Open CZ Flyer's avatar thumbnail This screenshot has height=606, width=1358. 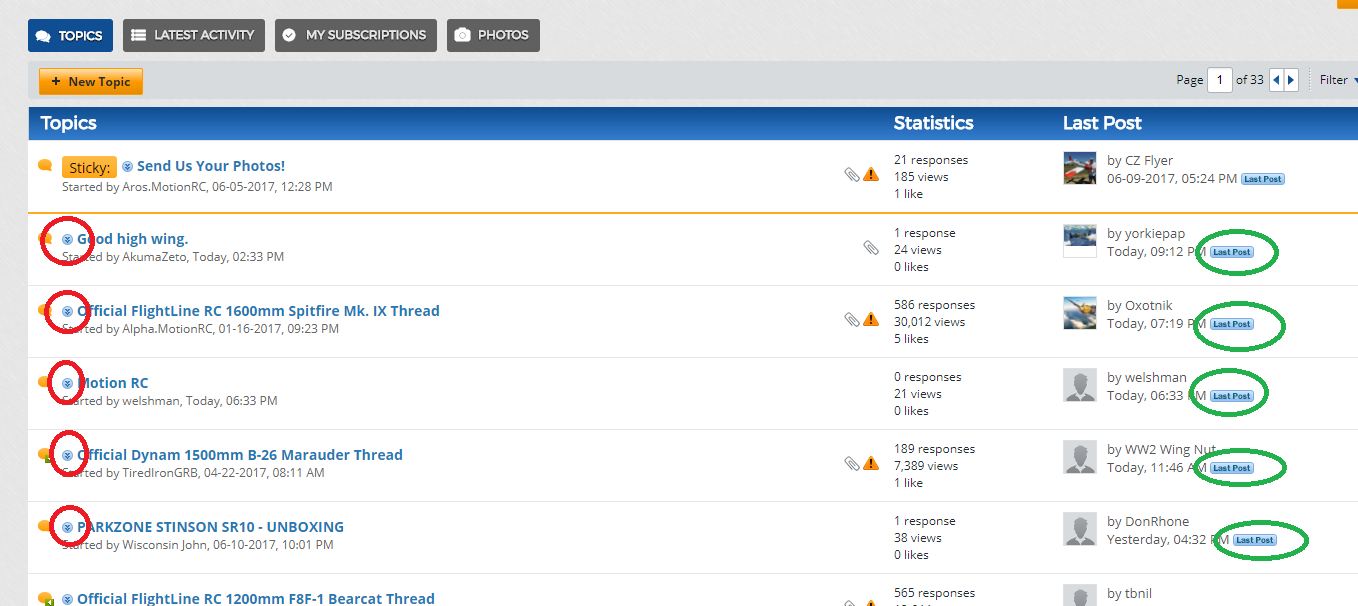click(x=1079, y=168)
